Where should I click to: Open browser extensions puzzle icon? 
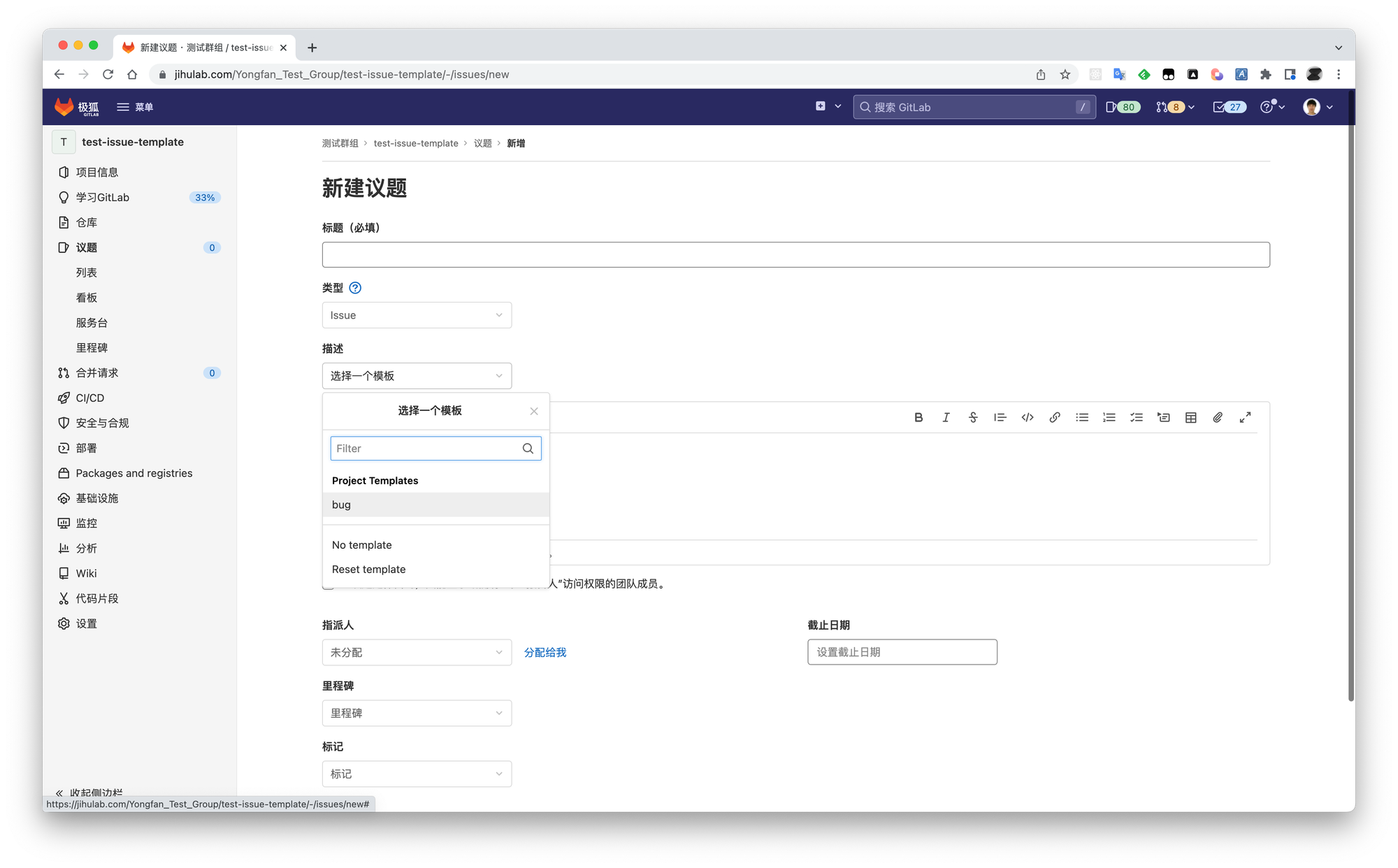pyautogui.click(x=1265, y=74)
